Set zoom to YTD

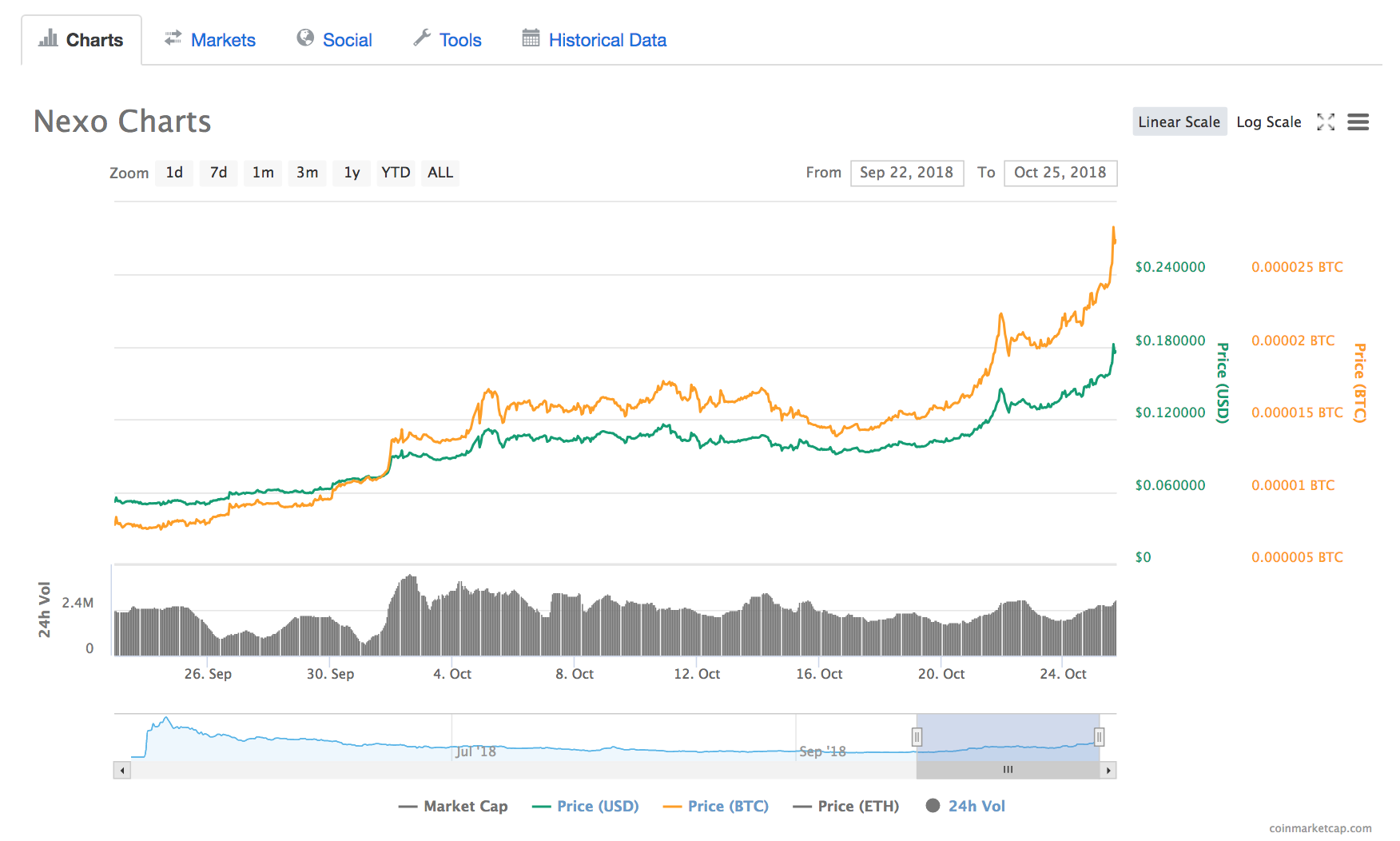click(x=396, y=173)
